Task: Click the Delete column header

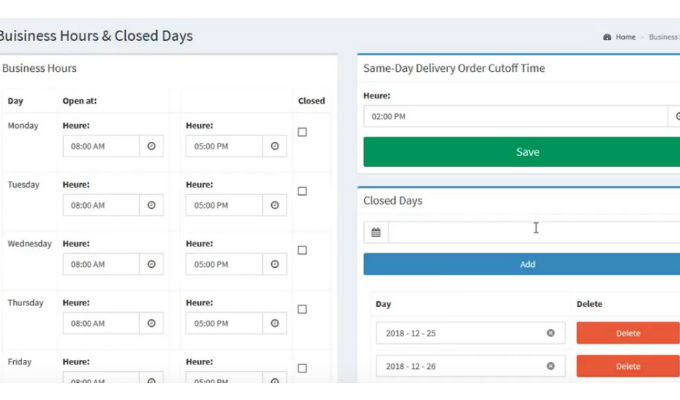Action: click(589, 304)
